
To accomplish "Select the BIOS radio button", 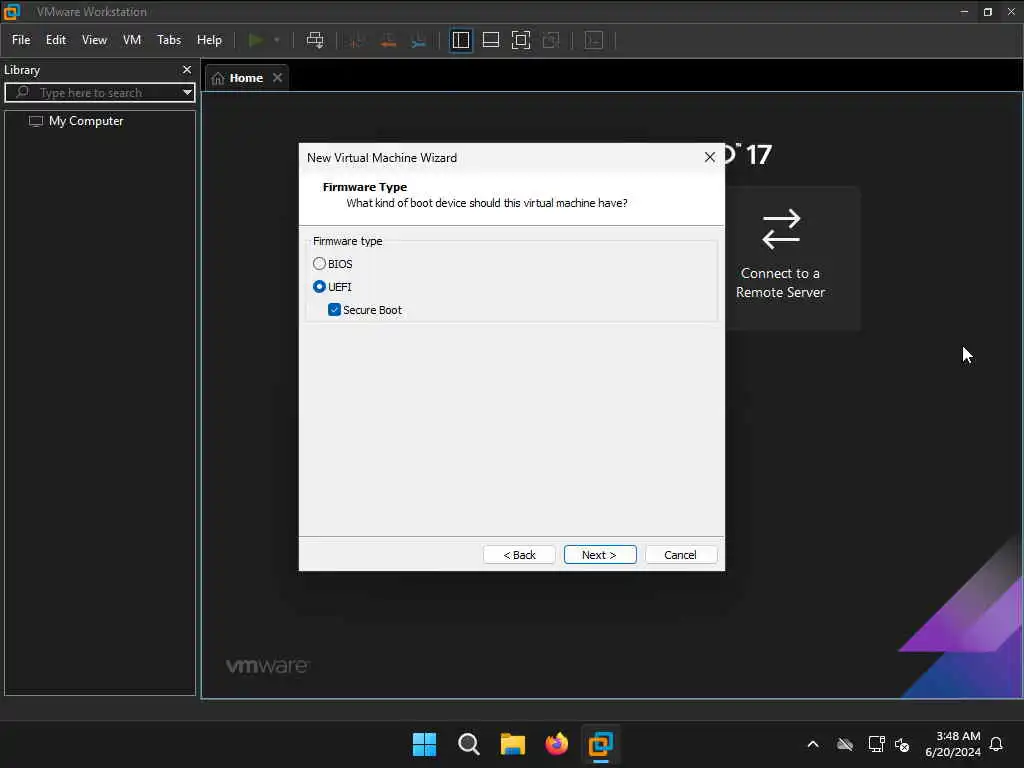I will pos(319,264).
